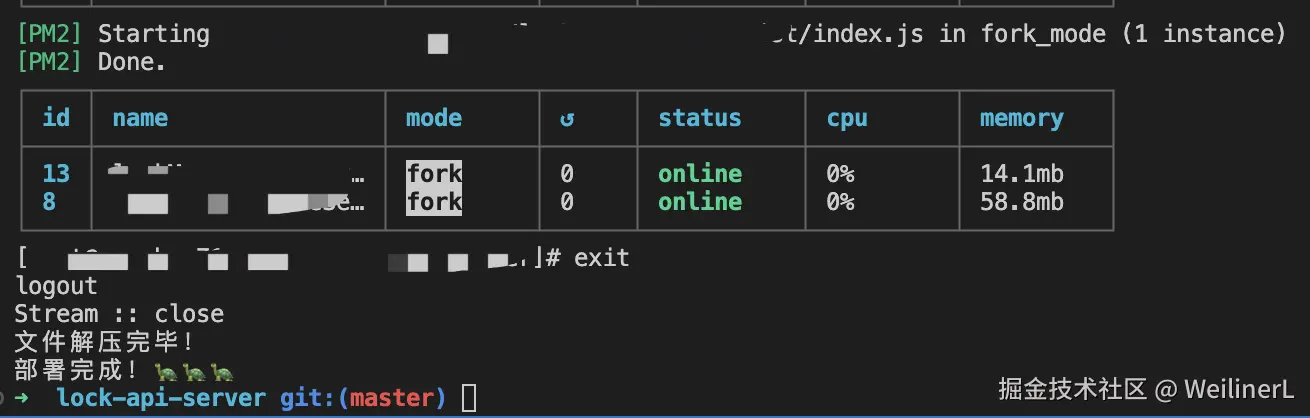The image size is (1310, 418).
Task: Click the terminal cursor block at prompt
Action: (469, 398)
